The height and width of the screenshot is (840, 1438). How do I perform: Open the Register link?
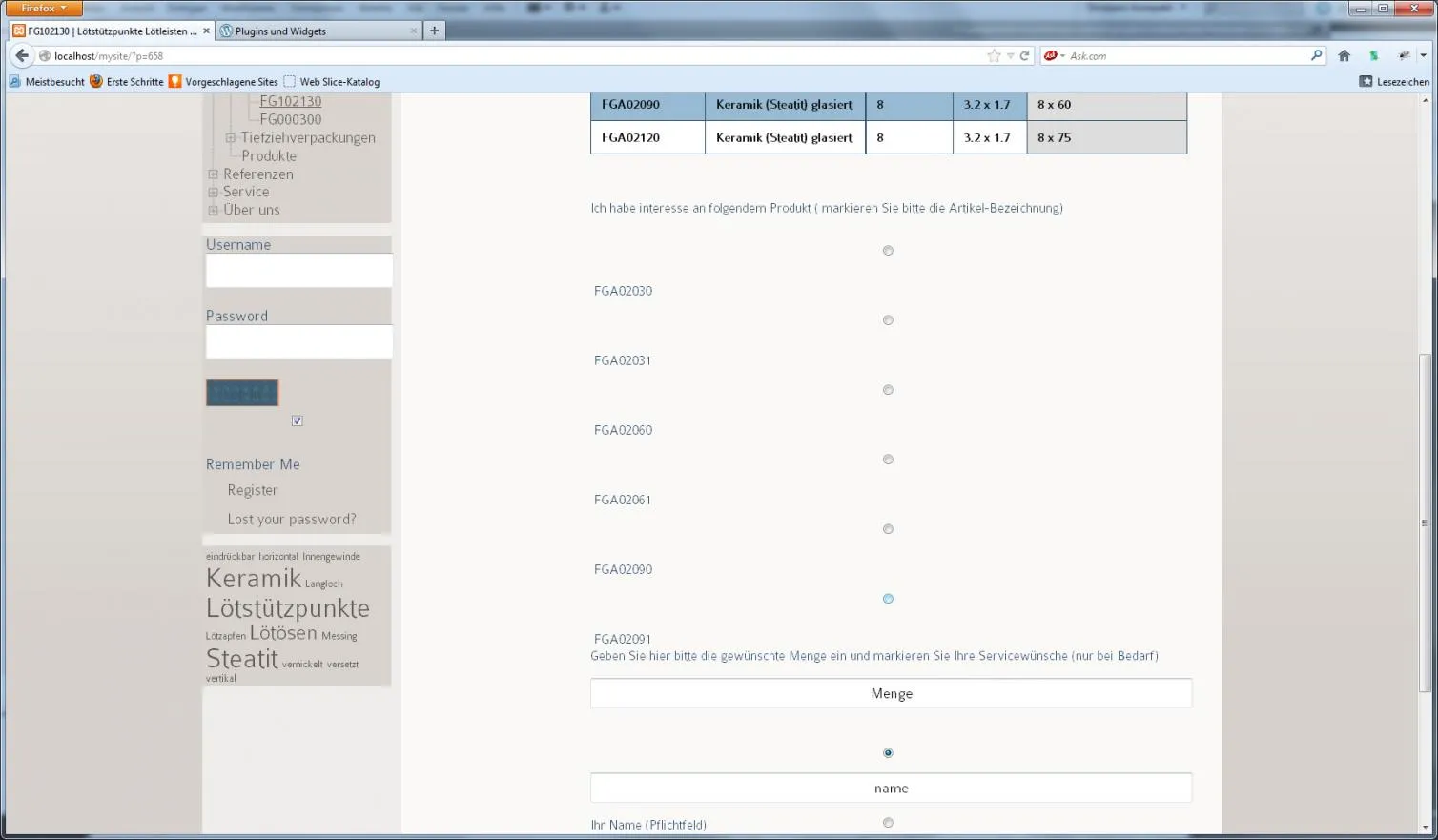(x=253, y=490)
